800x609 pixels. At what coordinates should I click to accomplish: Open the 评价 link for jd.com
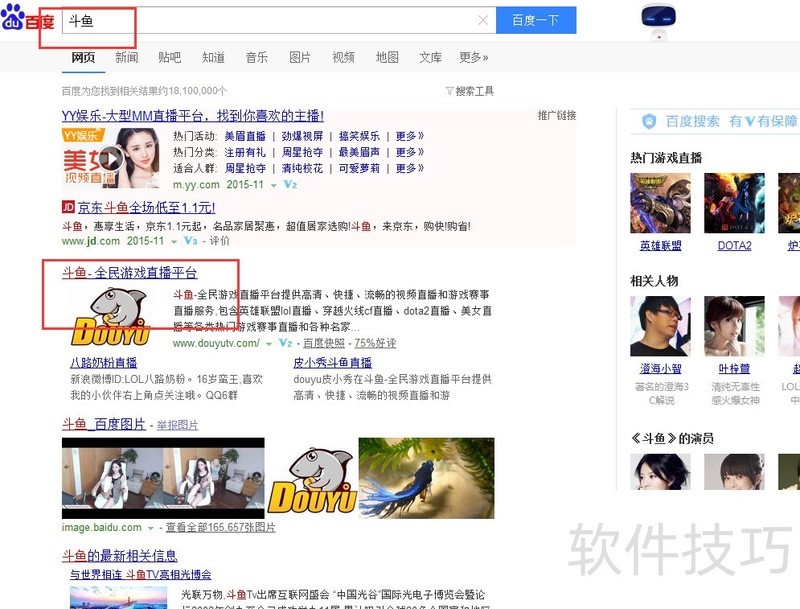[x=219, y=240]
